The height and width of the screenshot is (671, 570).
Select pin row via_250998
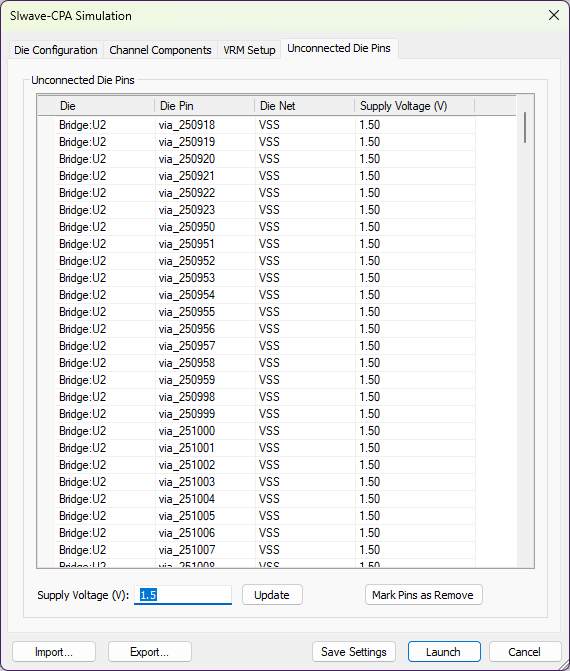click(265, 397)
